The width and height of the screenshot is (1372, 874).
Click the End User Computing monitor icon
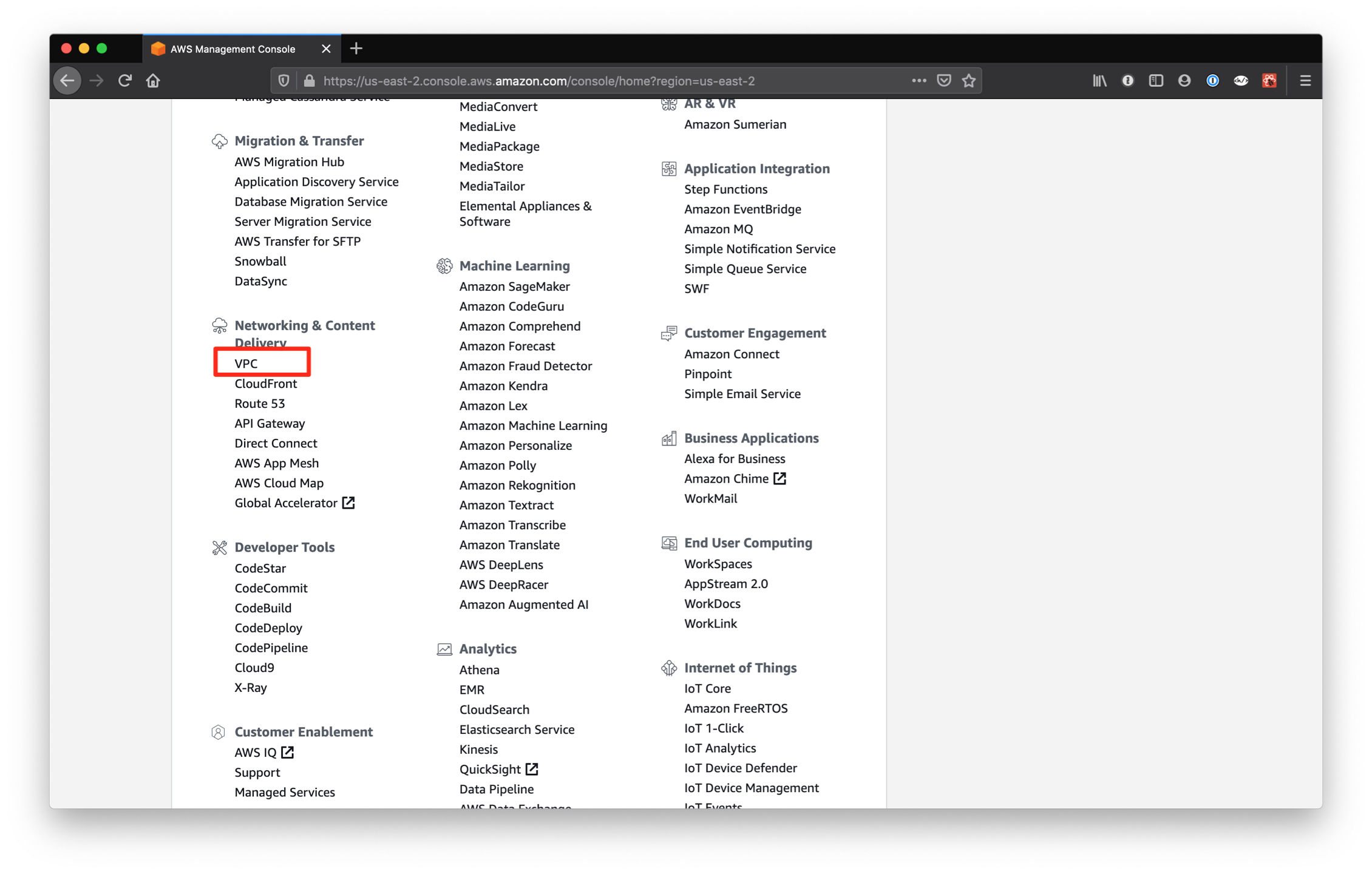click(669, 543)
